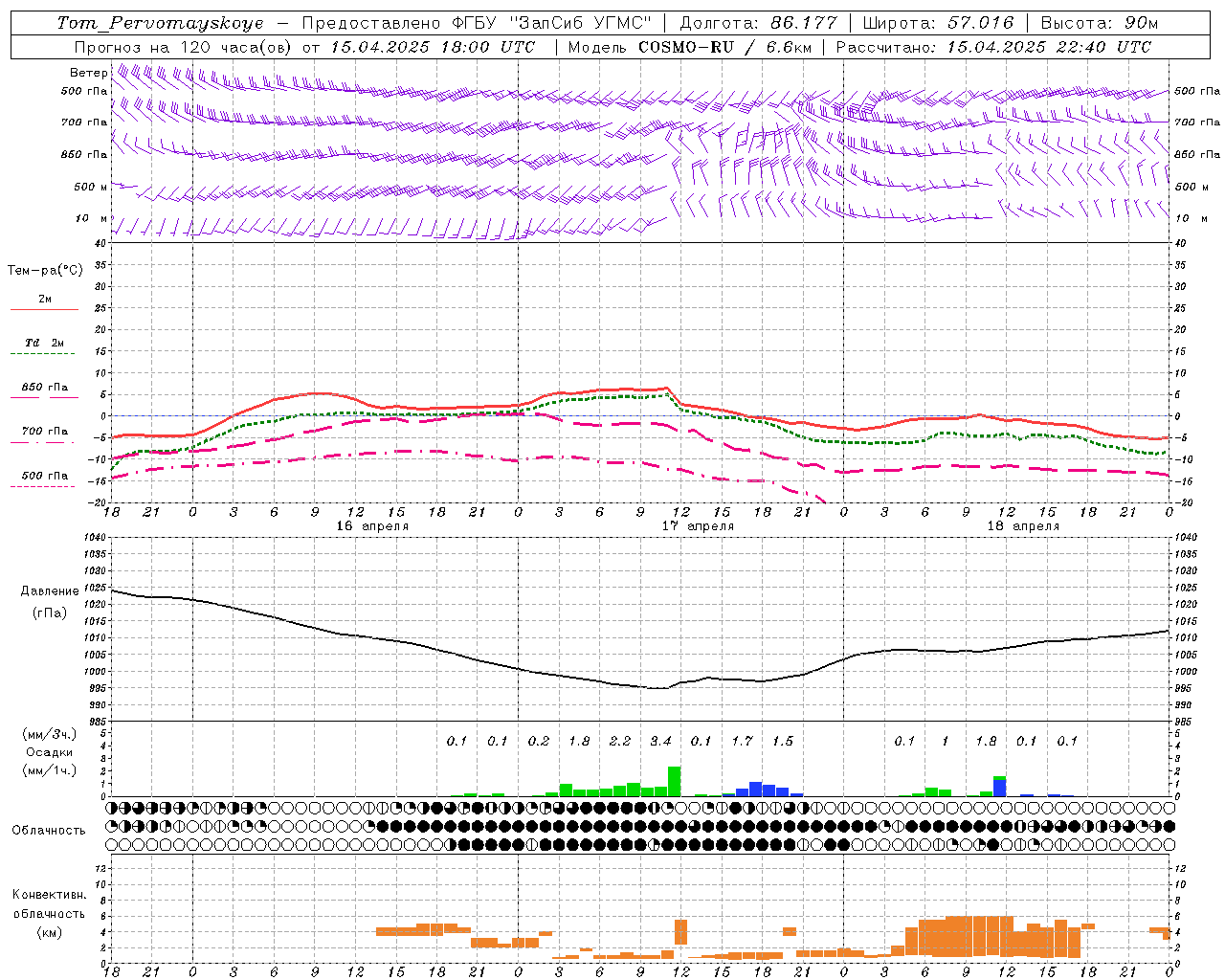Click the (мм/3ч.) precipitation unit label
The image size is (1225, 980).
[x=50, y=734]
